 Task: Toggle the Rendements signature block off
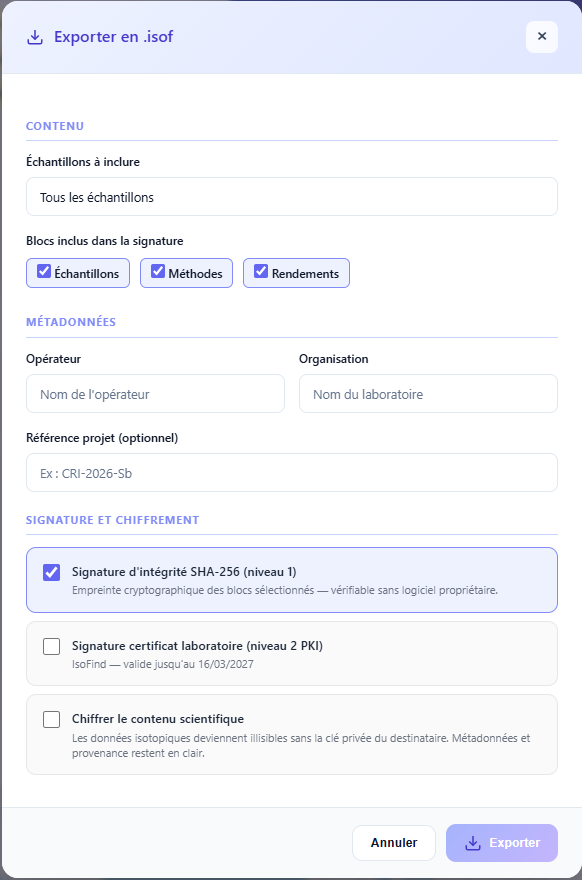click(261, 272)
